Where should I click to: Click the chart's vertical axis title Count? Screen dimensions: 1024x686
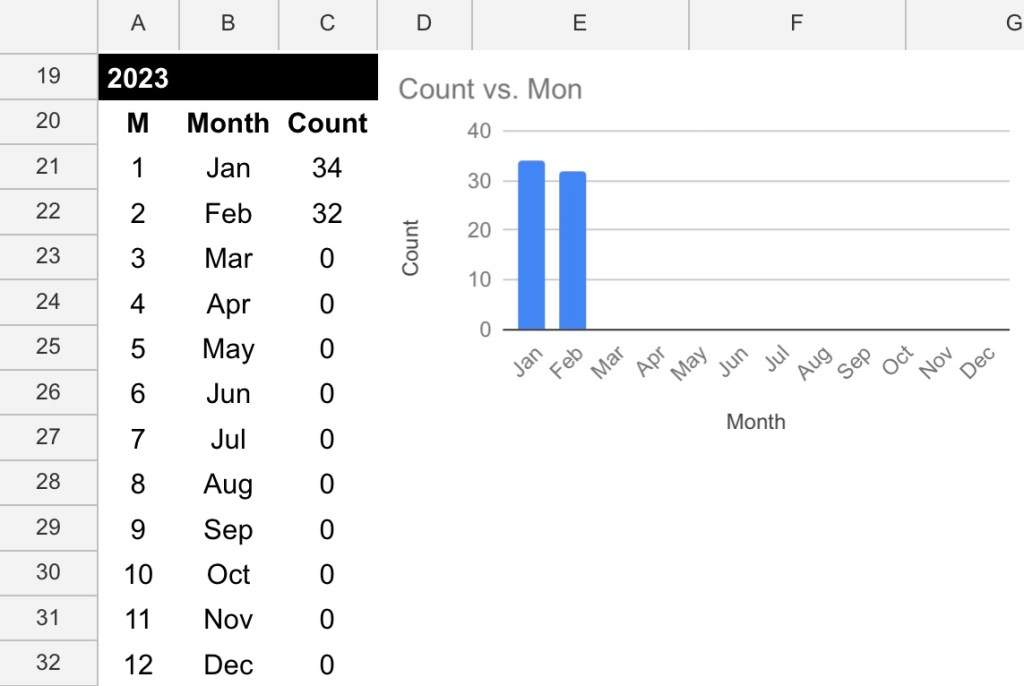pyautogui.click(x=410, y=248)
